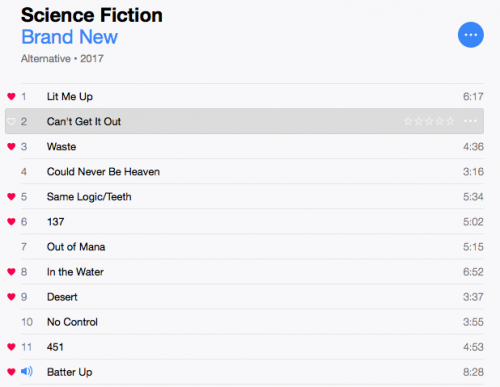
Task: Rate Can't Get It Out five stars
Action: 450,121
